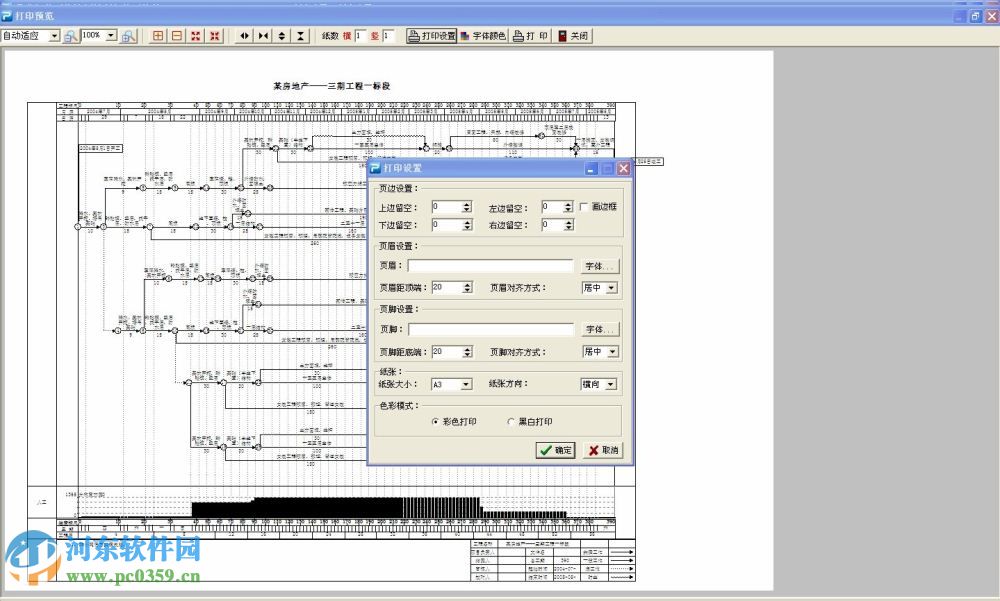Click inside the 页脚 footer text field
The image size is (1000, 601).
tap(490, 329)
